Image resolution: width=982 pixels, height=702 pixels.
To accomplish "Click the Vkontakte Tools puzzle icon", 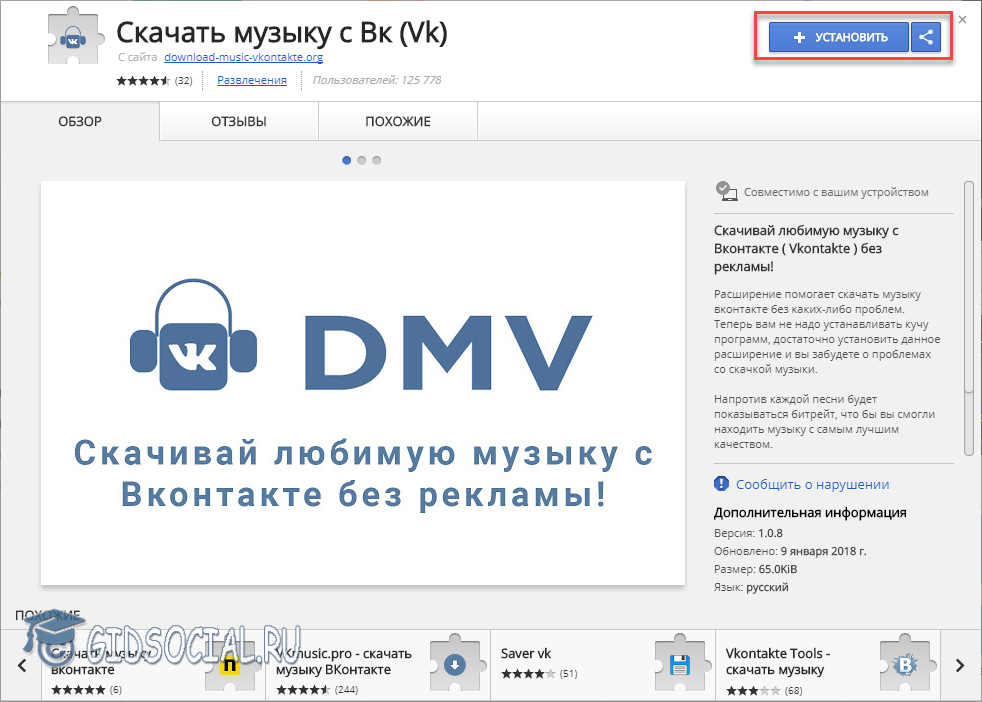I will tap(905, 664).
